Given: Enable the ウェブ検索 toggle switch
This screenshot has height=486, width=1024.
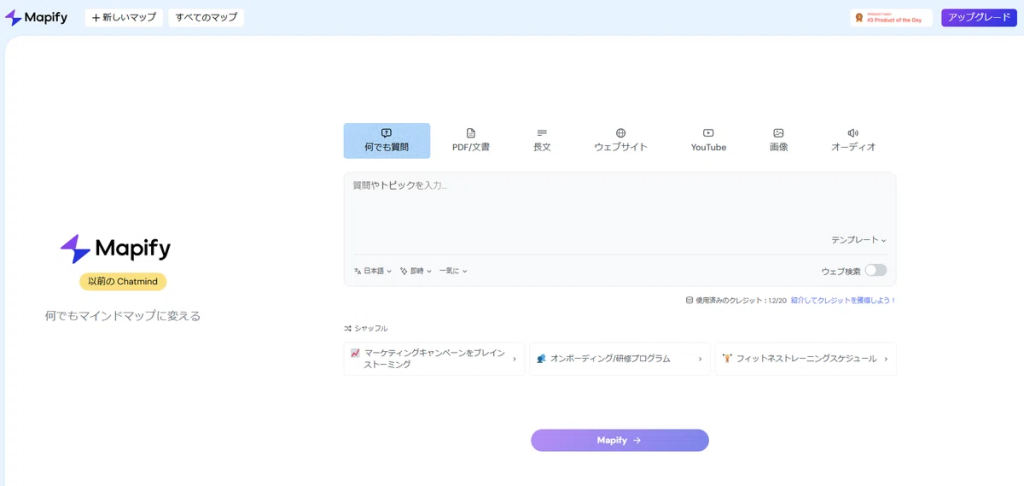Looking at the screenshot, I should coord(875,270).
